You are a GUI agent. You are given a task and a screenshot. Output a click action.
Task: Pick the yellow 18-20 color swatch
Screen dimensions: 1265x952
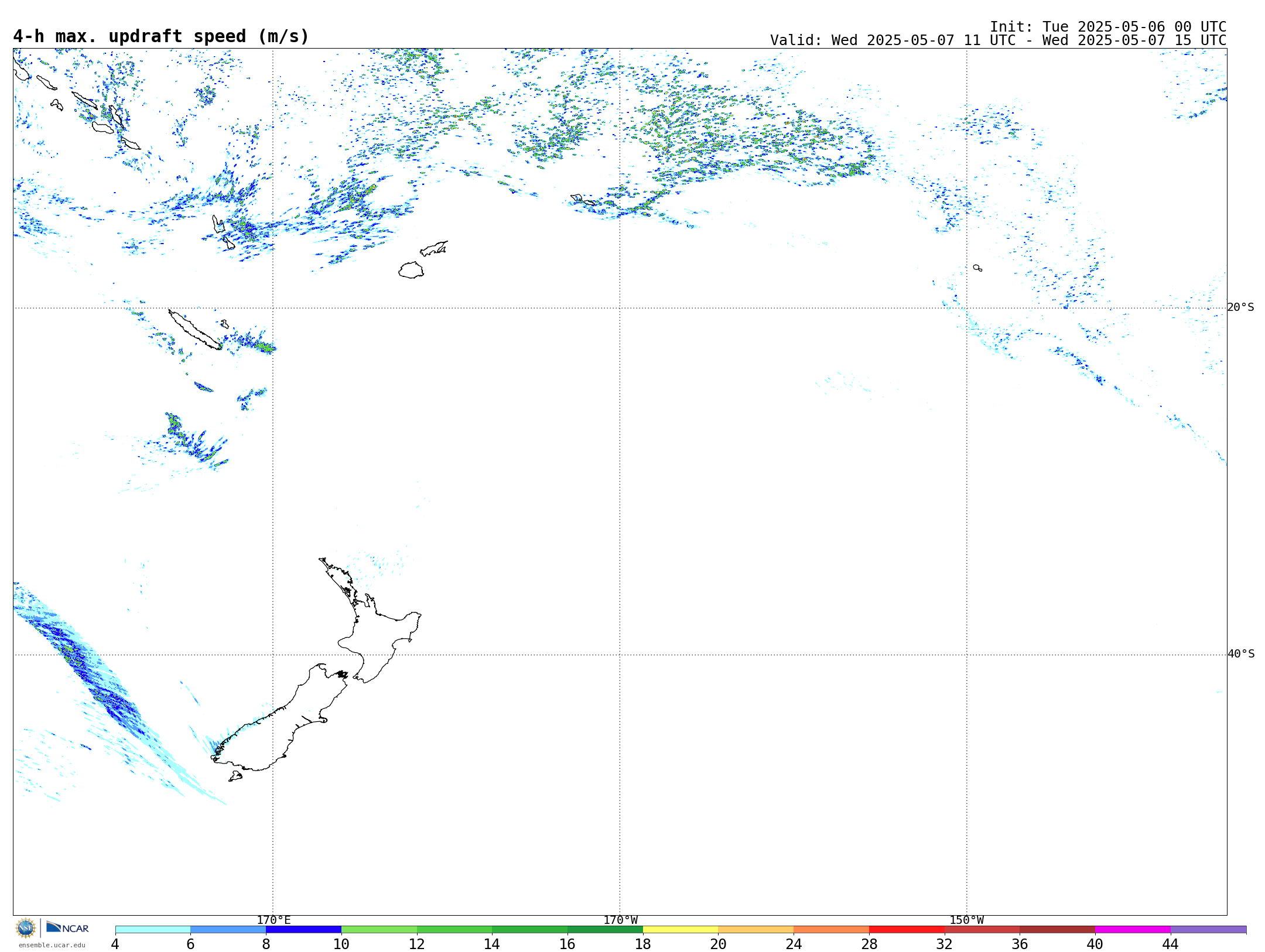[x=681, y=930]
